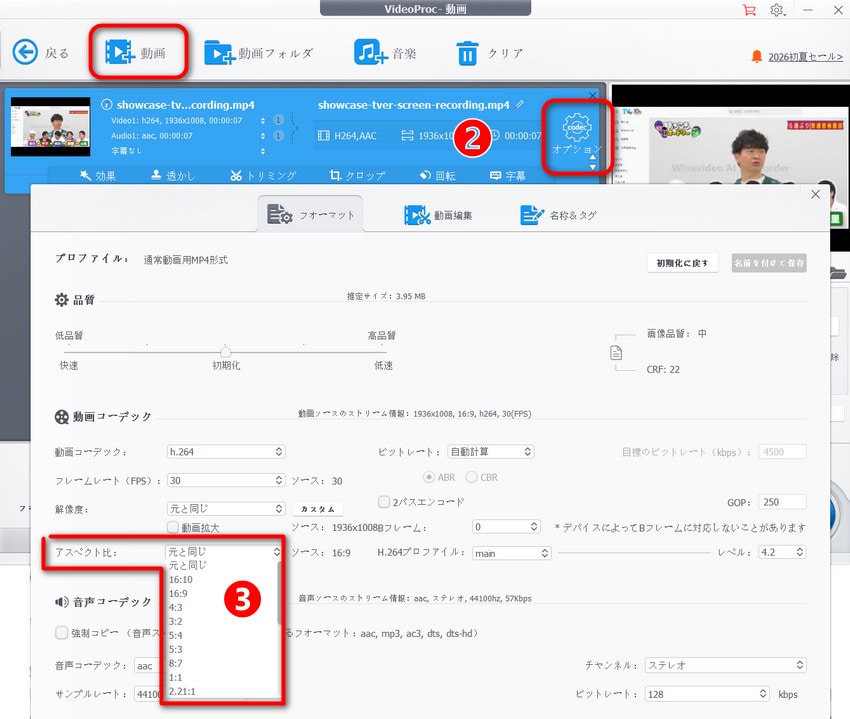Open the レベル 4.2 dropdown
Screen dimensions: 850x719
[782, 552]
